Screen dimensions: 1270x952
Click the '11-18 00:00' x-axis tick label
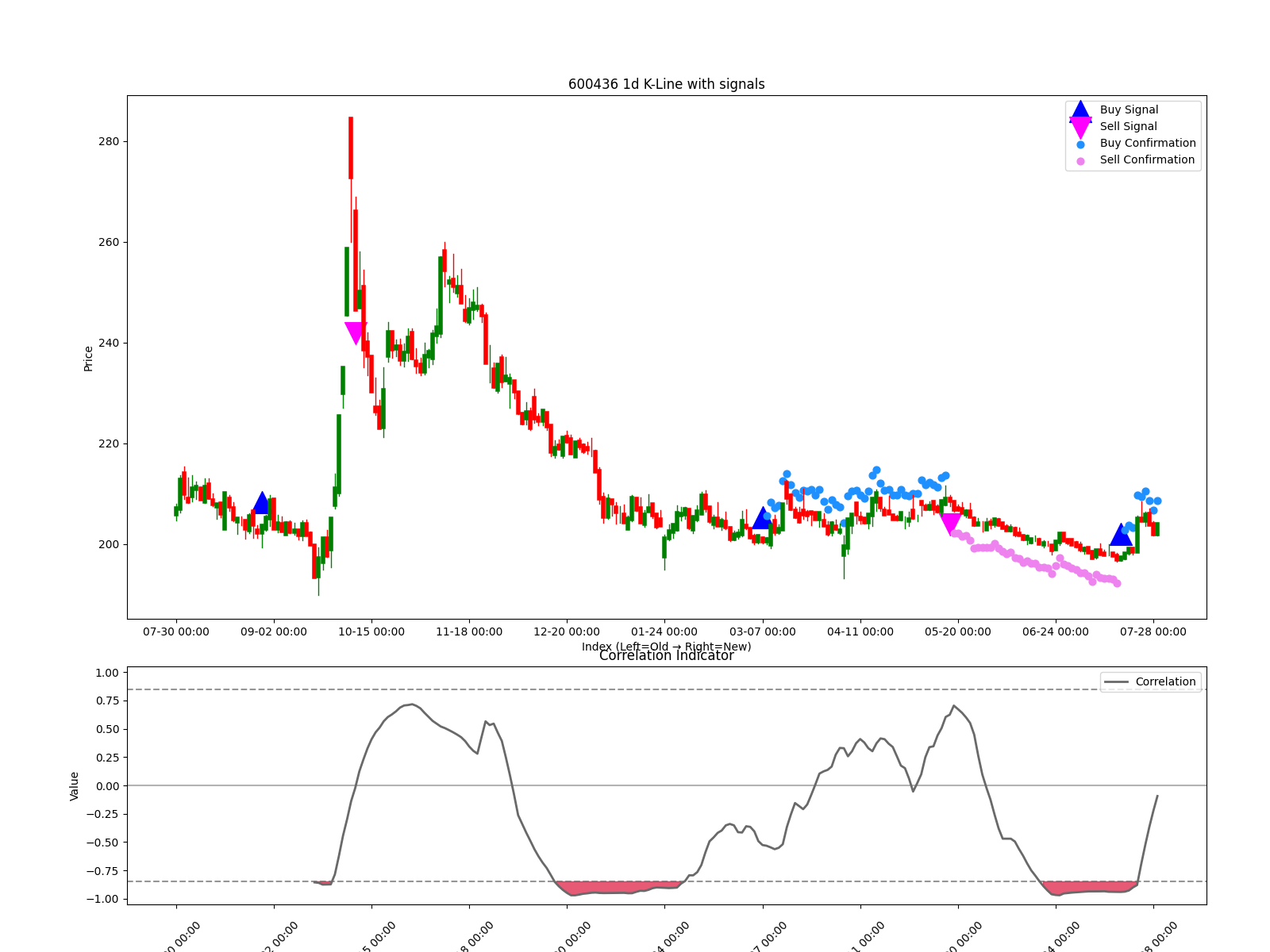(469, 631)
